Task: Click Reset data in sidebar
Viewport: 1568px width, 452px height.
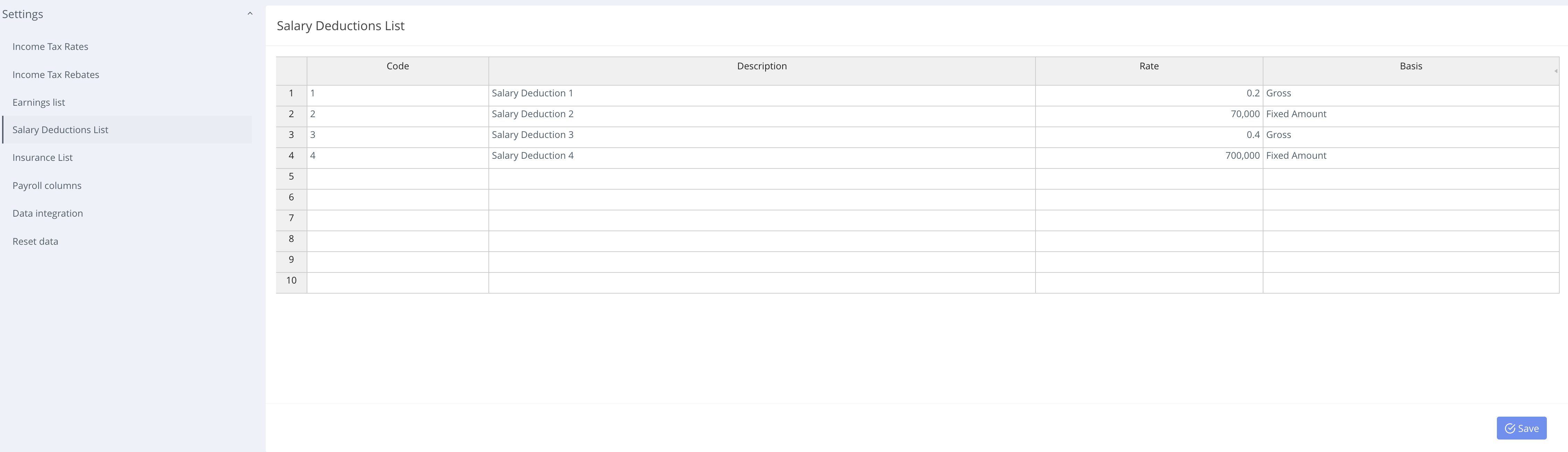Action: (35, 242)
